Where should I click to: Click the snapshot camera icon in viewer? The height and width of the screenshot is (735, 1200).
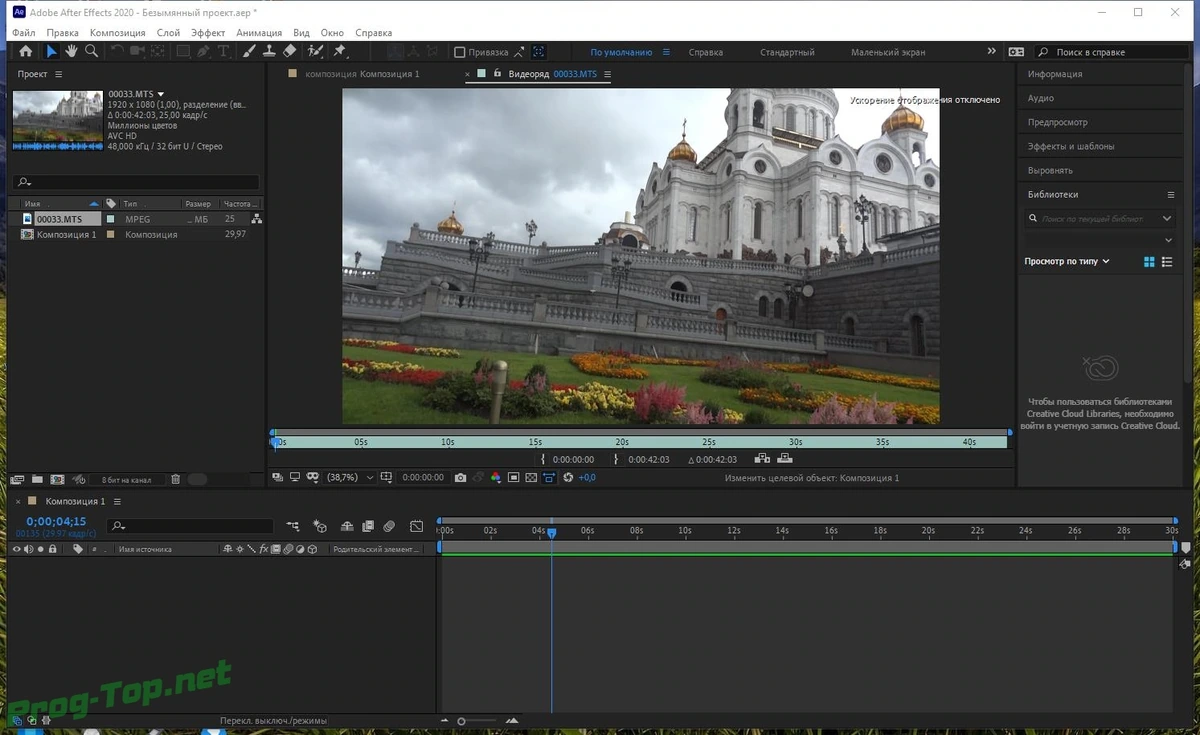(x=460, y=478)
